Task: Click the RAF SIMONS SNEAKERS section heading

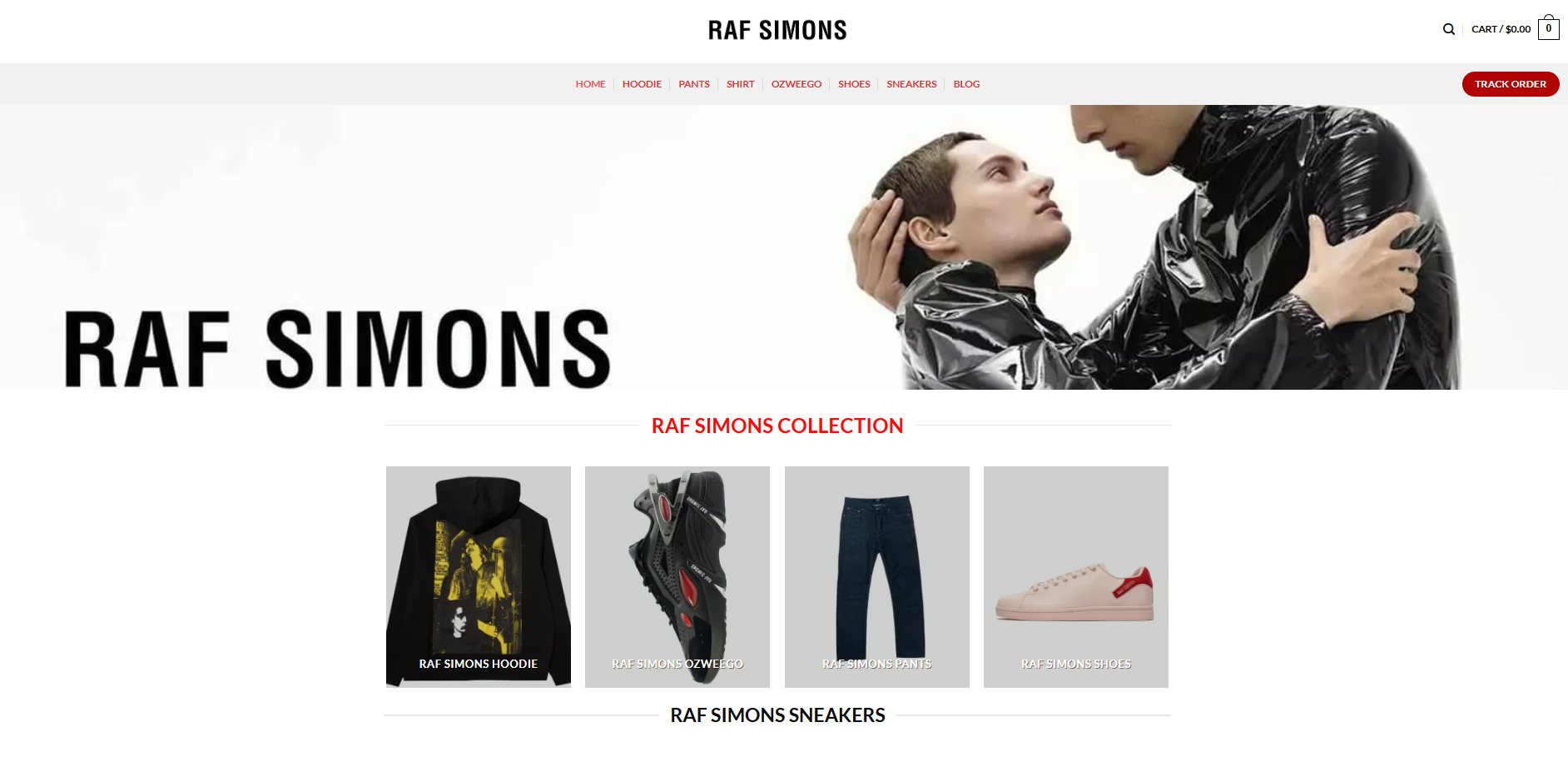Action: 777,715
